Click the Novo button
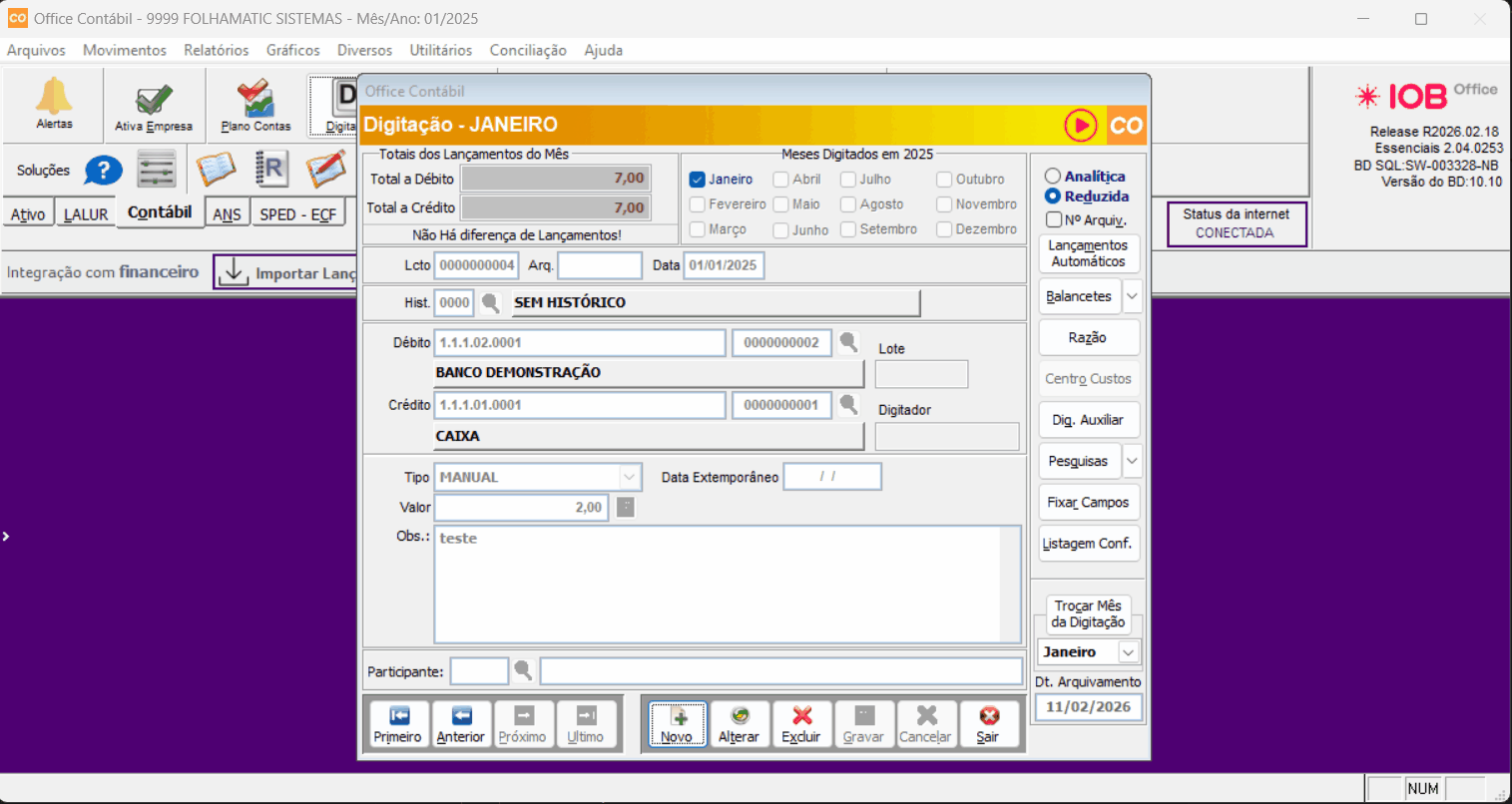Image resolution: width=1512 pixels, height=804 pixels. pyautogui.click(x=677, y=724)
